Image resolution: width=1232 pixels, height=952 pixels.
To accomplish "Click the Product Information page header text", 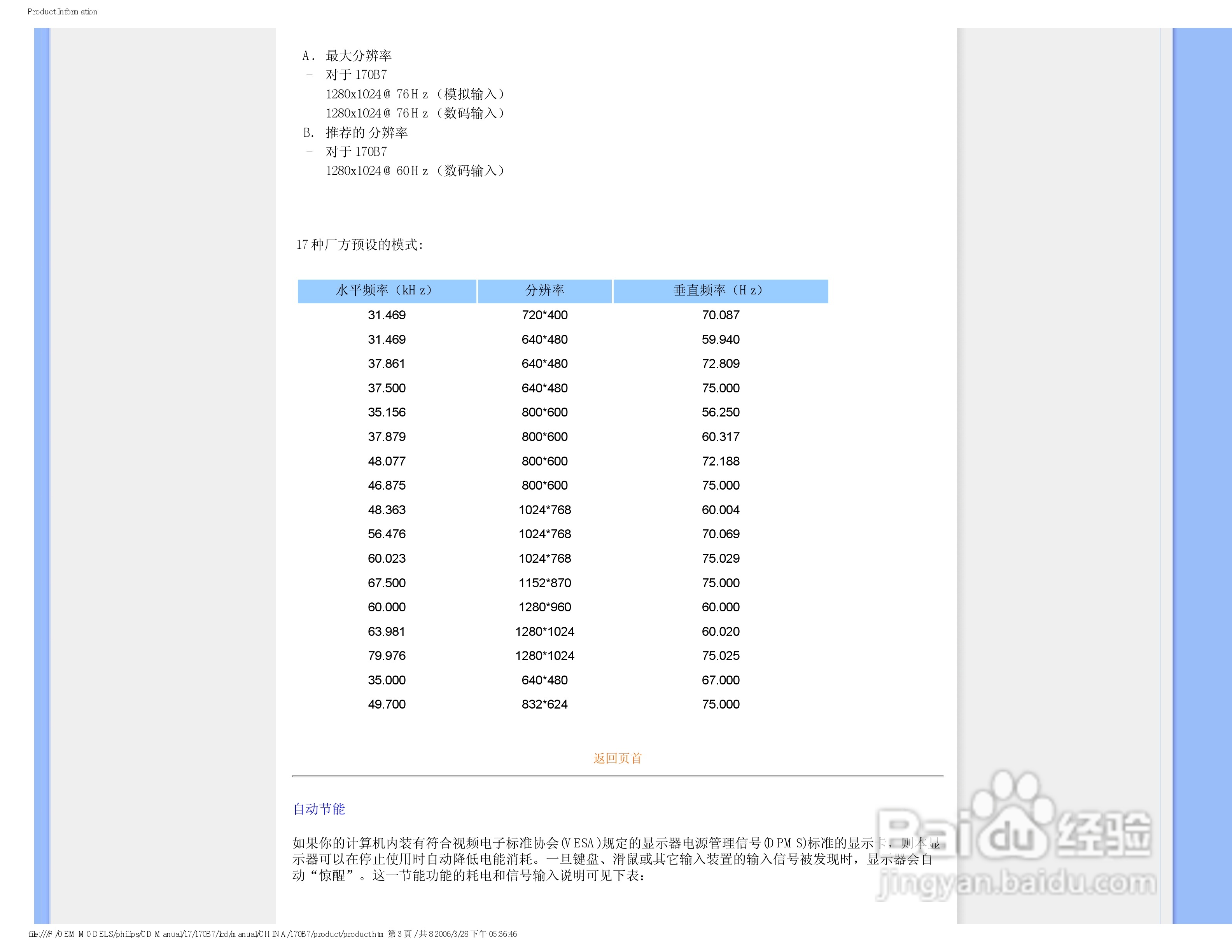I will pos(62,12).
